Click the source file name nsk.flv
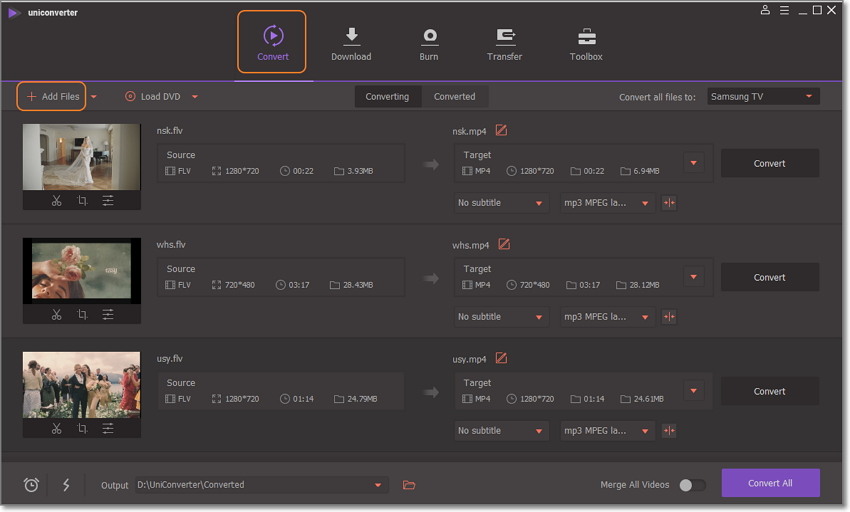 point(170,131)
